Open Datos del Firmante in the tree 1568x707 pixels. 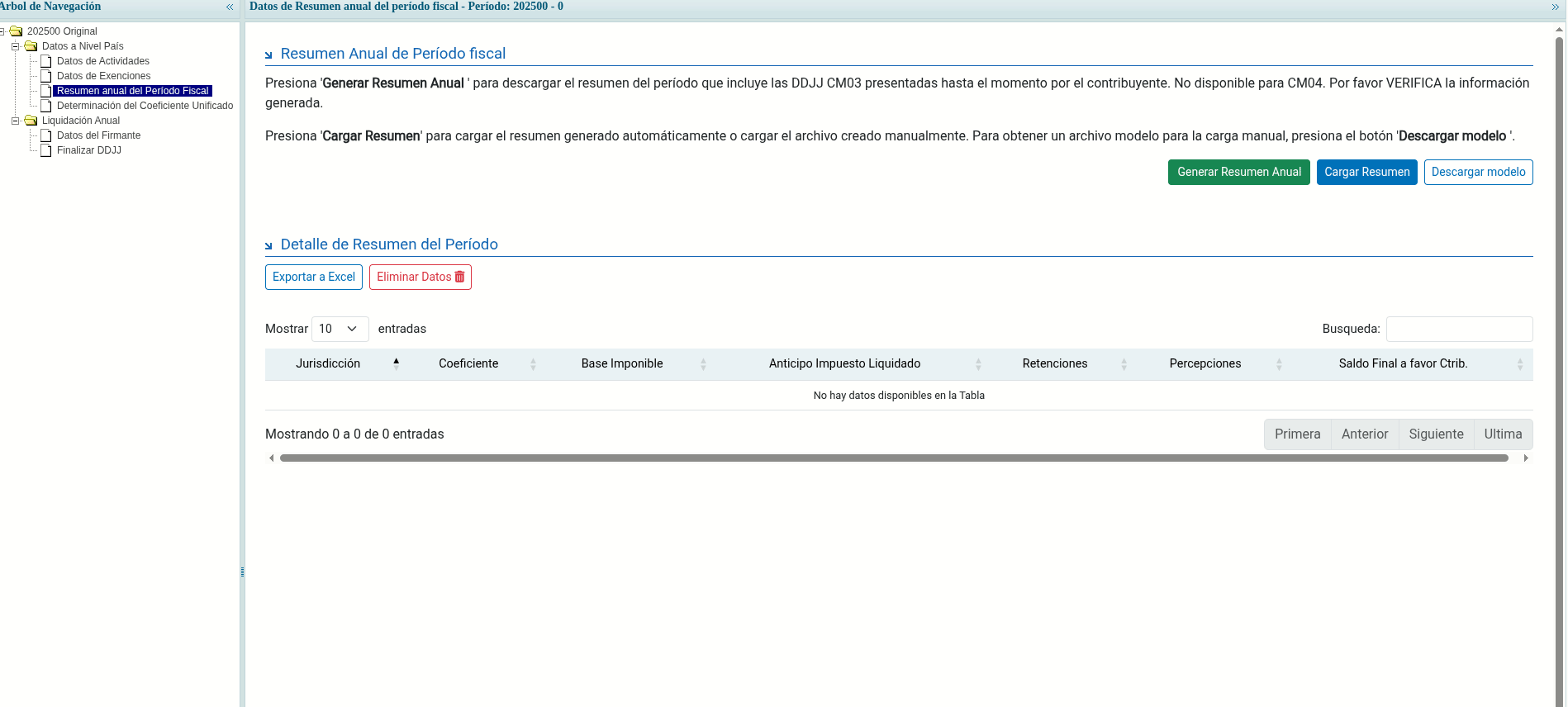click(98, 135)
